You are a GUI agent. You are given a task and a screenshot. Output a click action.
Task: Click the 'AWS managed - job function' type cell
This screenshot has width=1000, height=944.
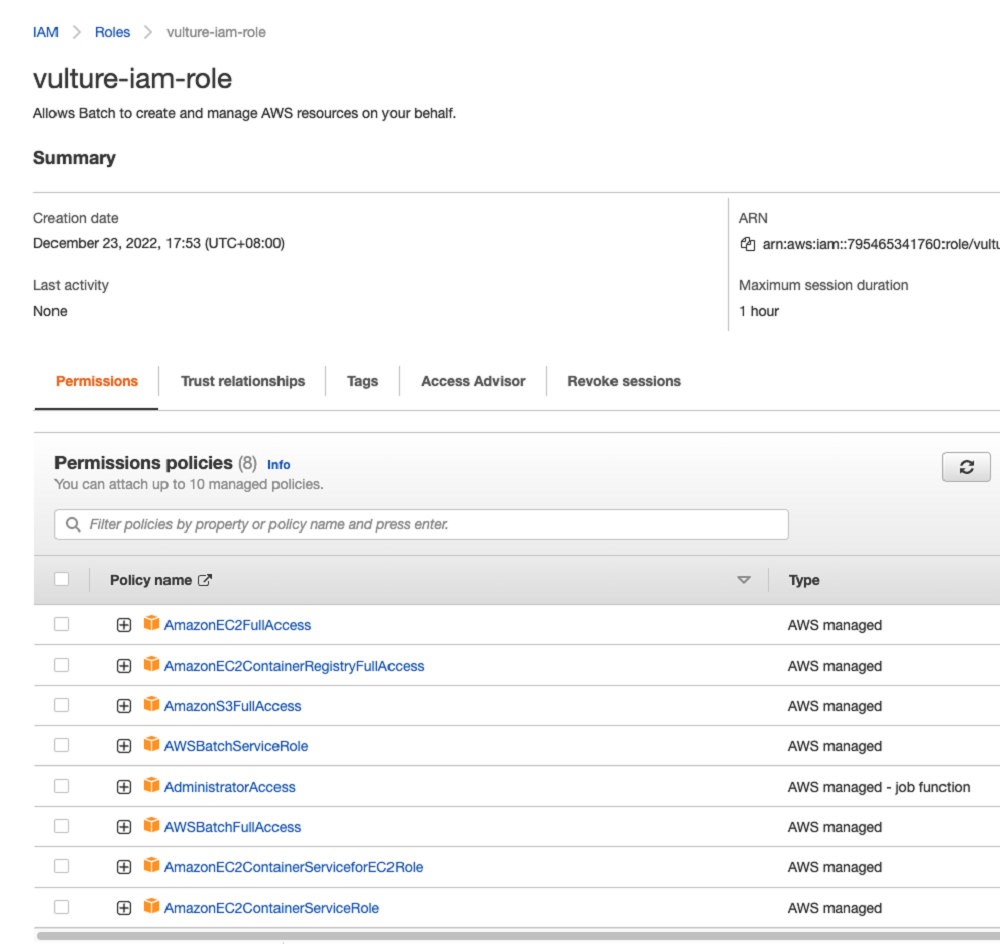pos(879,787)
